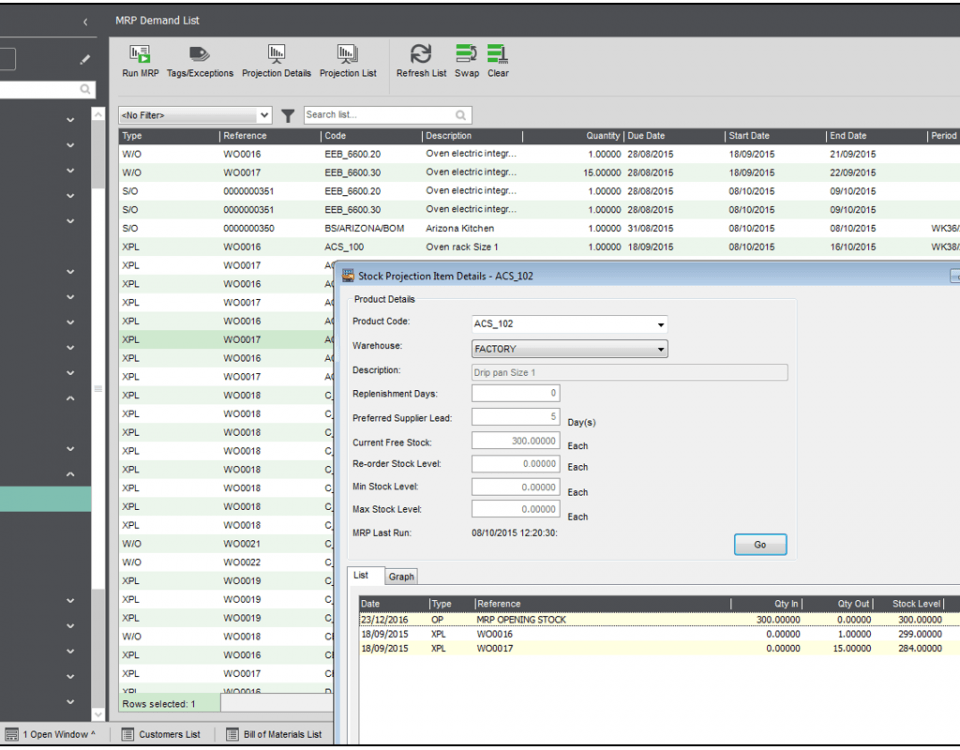Click the Preferred Supplier Lead field
Image resolution: width=960 pixels, height=750 pixels.
516,417
